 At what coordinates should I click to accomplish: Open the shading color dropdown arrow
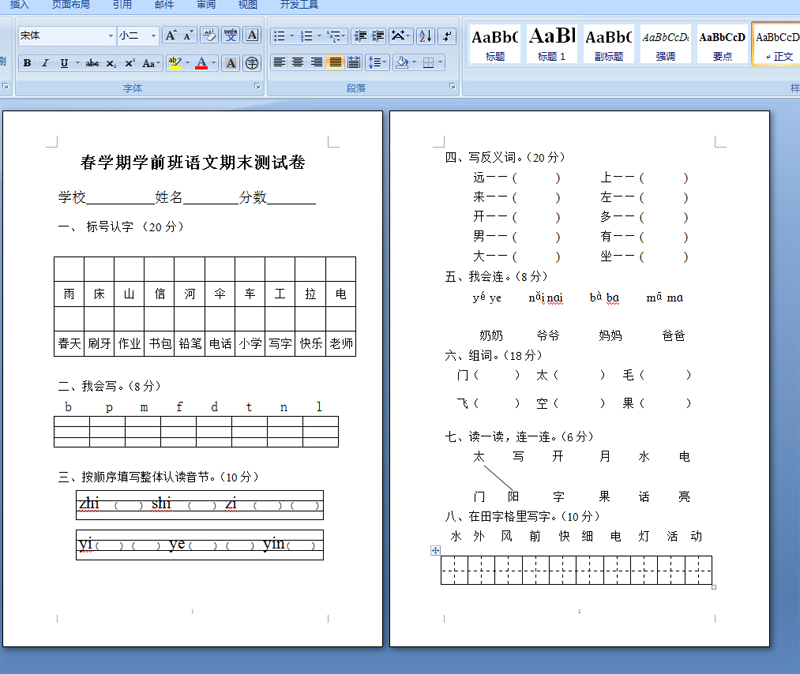414,63
